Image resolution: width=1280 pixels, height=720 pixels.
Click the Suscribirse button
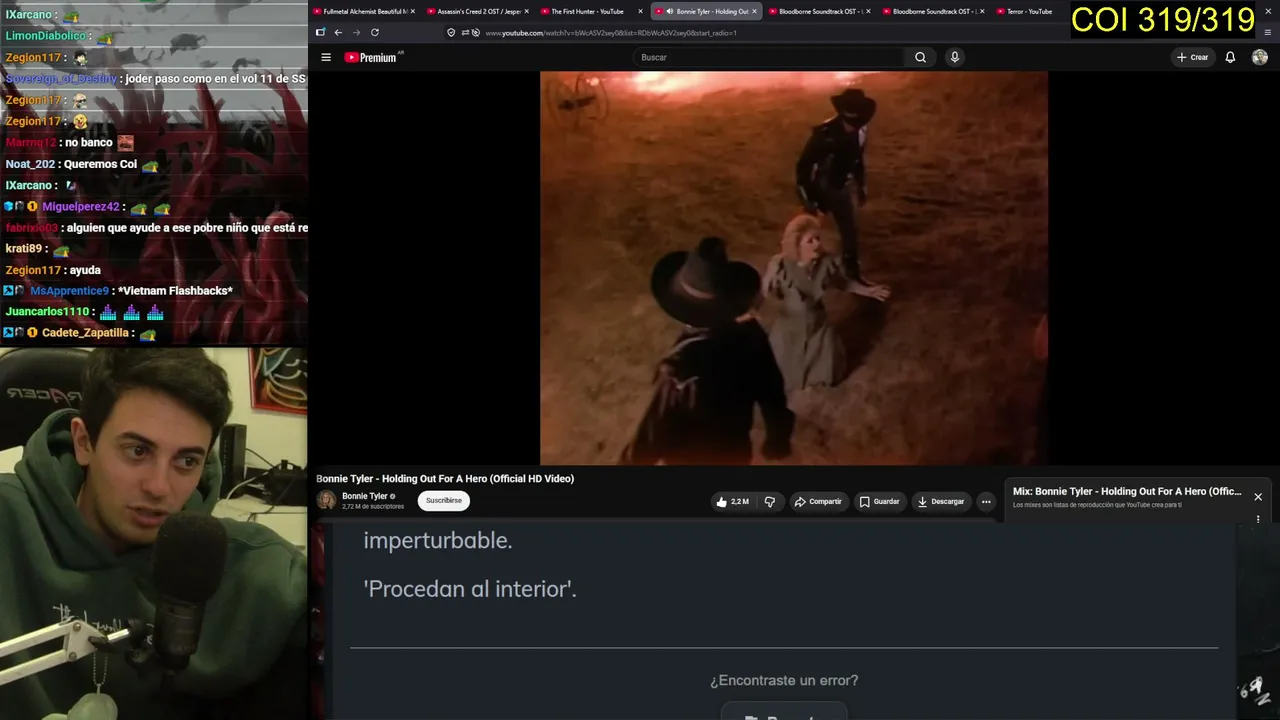[444, 501]
